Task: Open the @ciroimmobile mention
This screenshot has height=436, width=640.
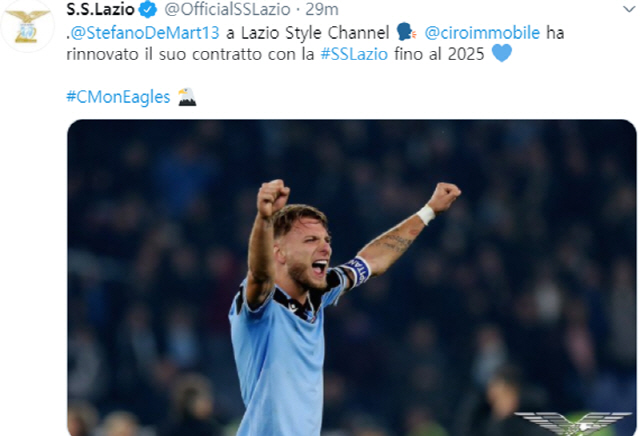Action: 482,33
